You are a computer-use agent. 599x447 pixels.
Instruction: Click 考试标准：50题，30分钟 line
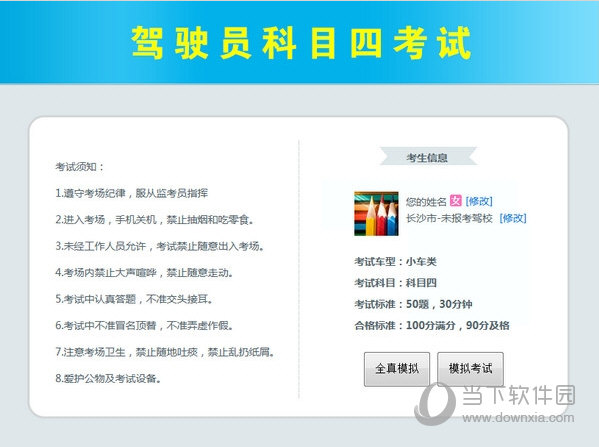coord(413,304)
